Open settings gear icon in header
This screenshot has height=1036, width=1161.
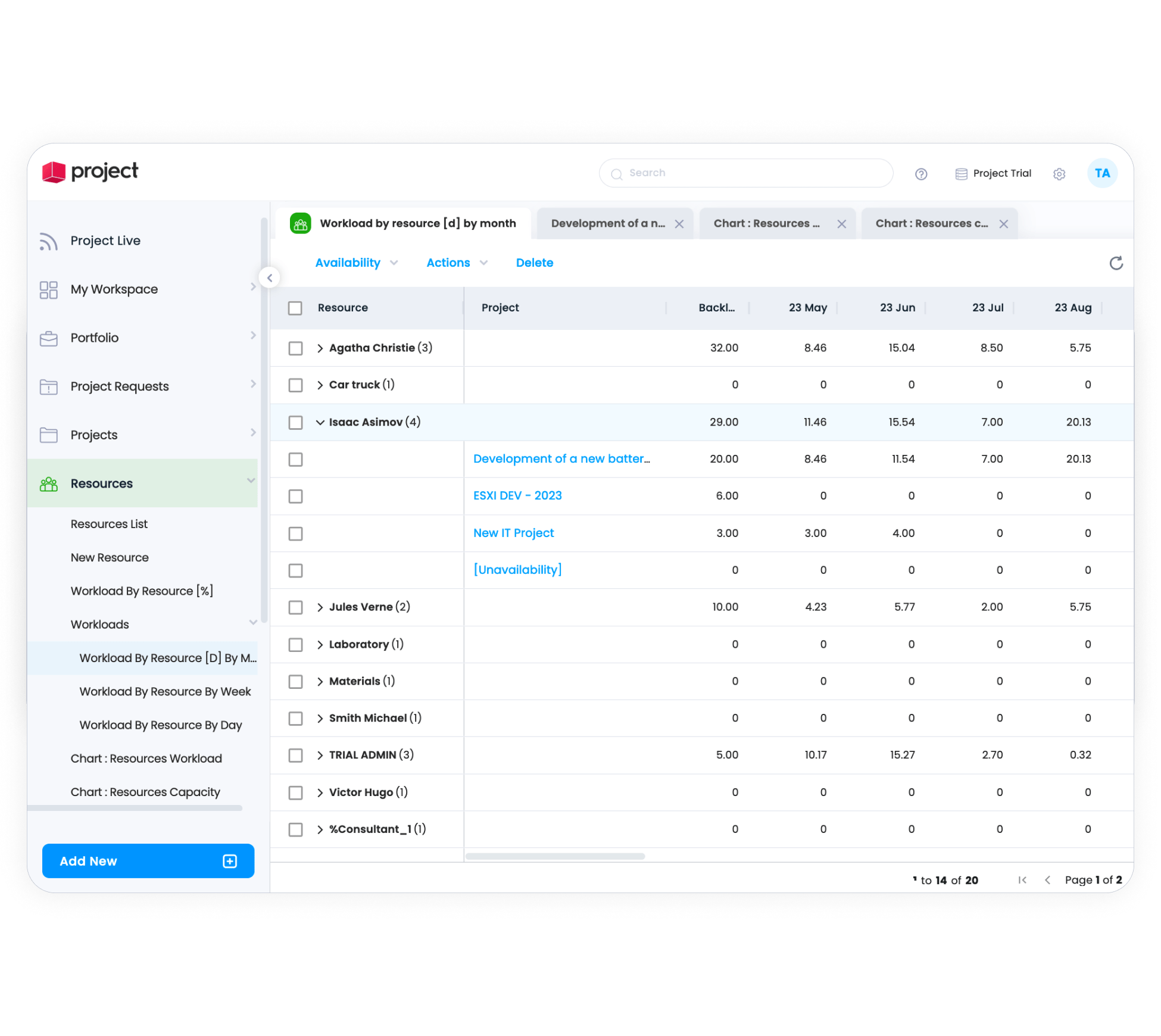[x=1059, y=174]
